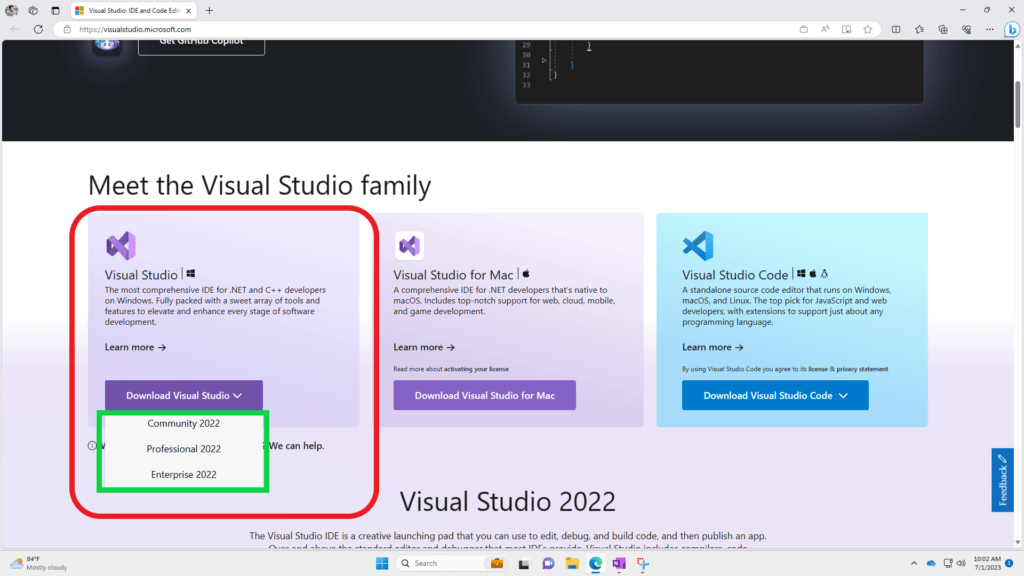1024x576 pixels.
Task: Open the Visual Studio Code license link
Action: (x=818, y=369)
